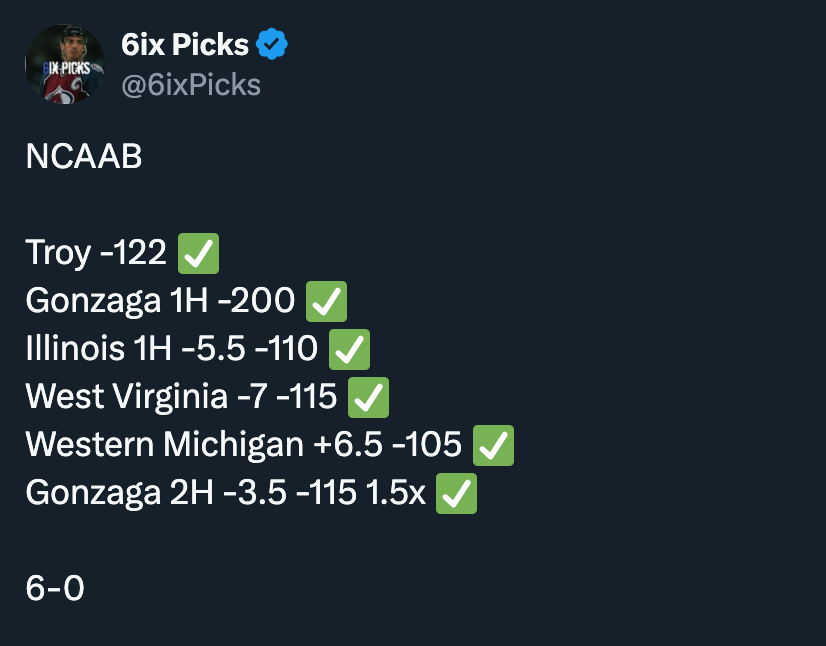The height and width of the screenshot is (646, 826).
Task: Click the Troy -122 pick line
Action: (96, 253)
